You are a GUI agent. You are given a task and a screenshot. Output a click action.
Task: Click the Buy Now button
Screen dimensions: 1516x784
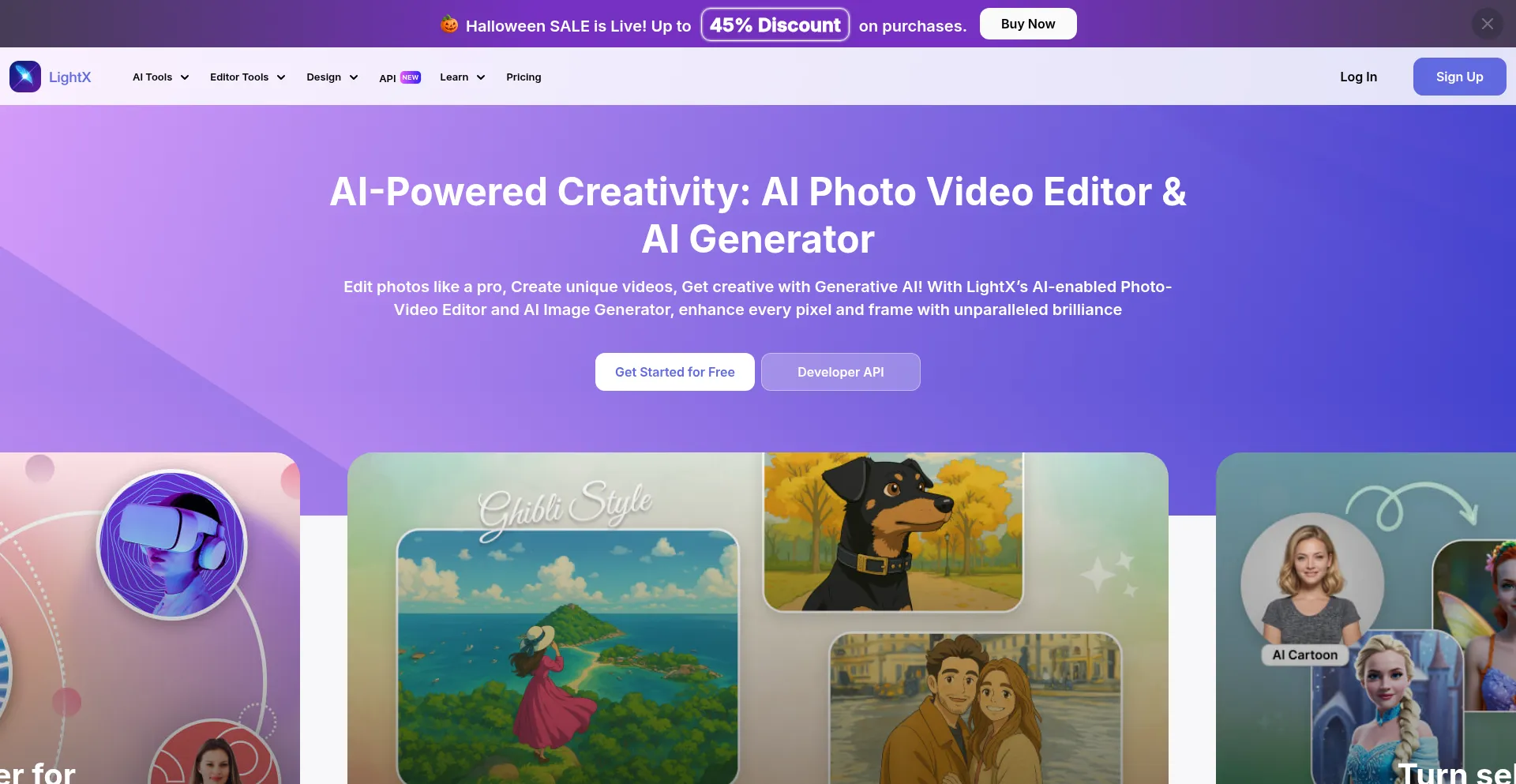(x=1028, y=24)
